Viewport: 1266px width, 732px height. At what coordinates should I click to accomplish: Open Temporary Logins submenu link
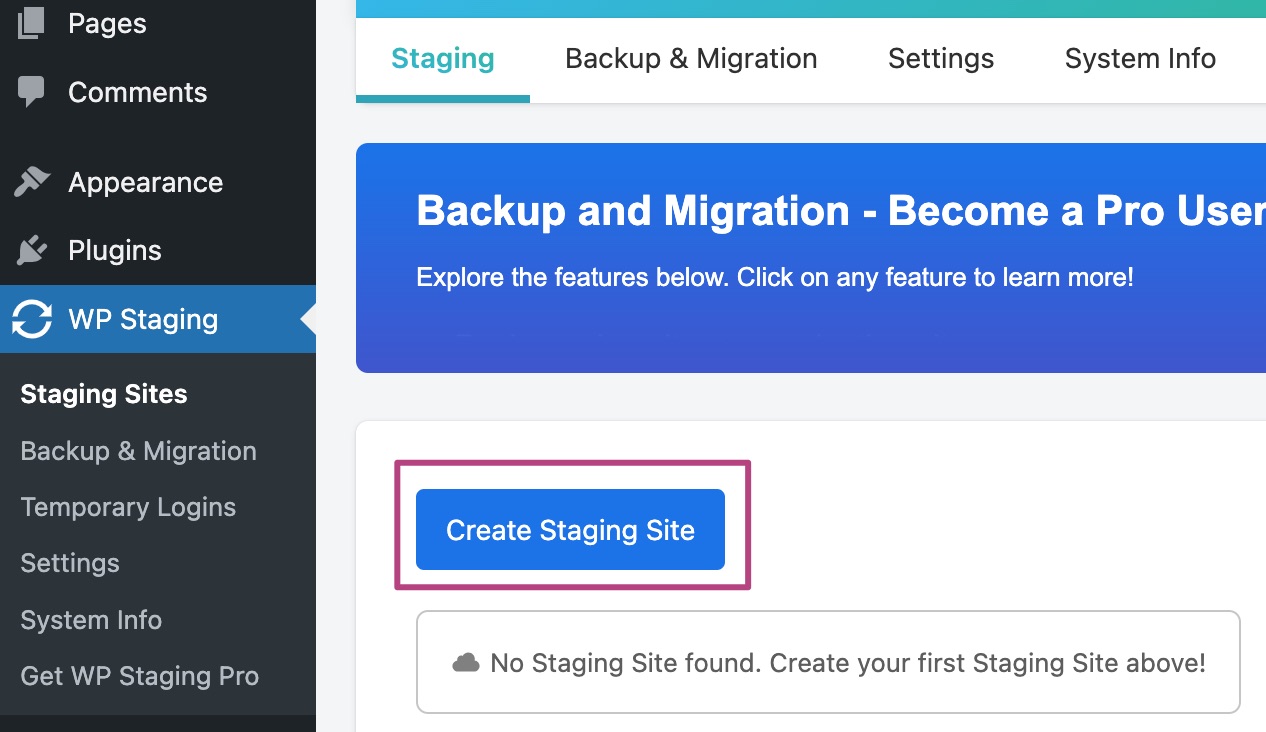click(128, 507)
